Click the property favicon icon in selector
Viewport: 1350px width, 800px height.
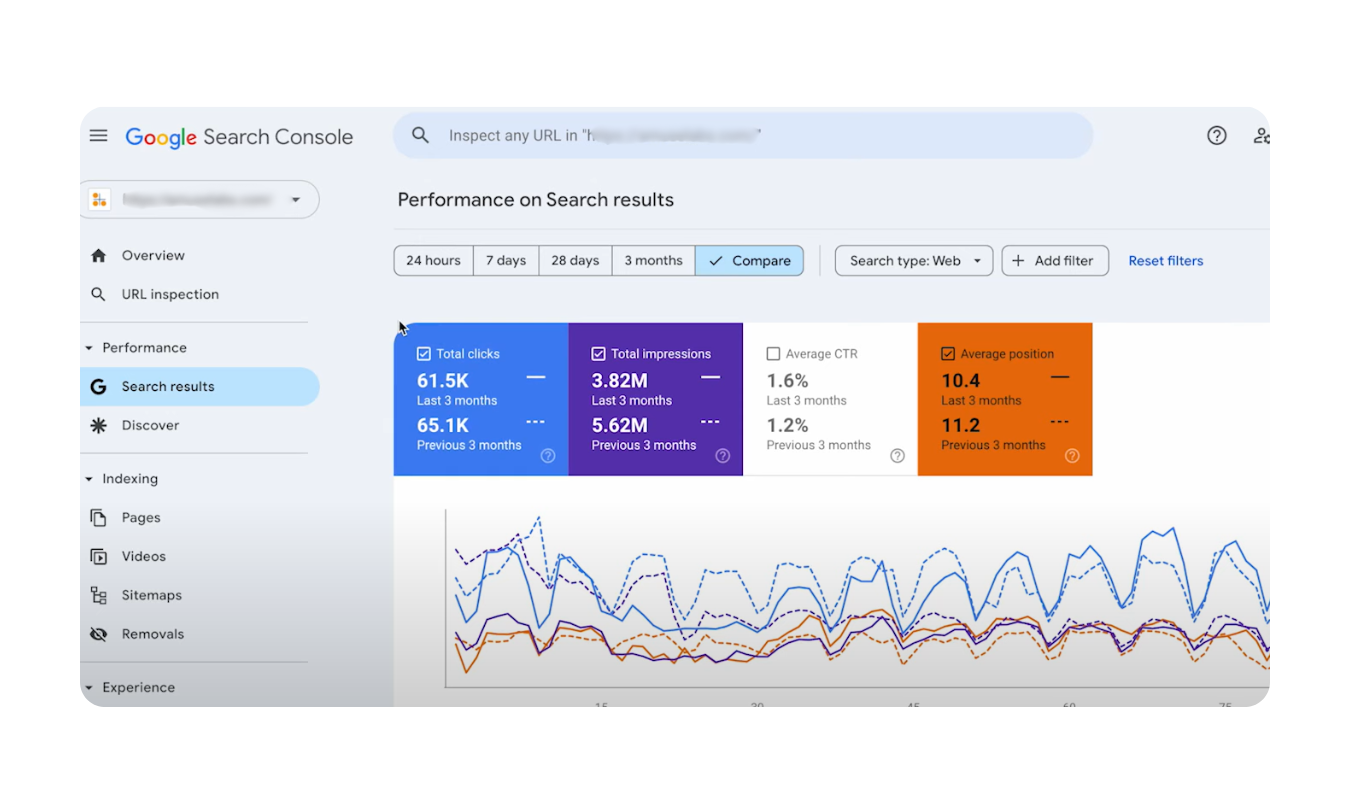point(99,199)
